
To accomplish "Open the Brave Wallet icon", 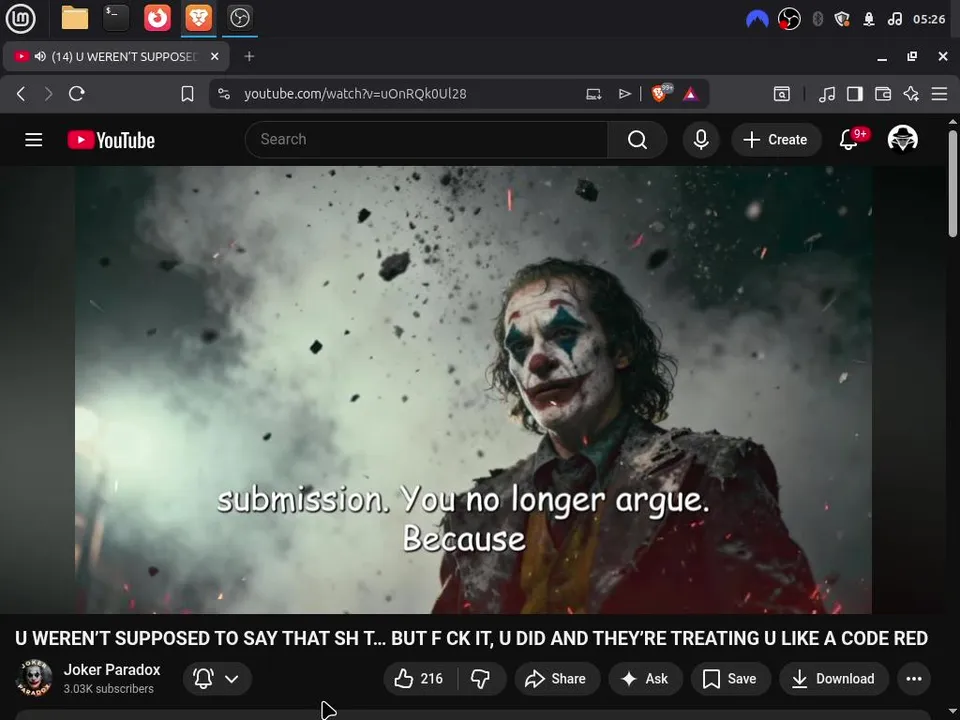I will click(883, 94).
